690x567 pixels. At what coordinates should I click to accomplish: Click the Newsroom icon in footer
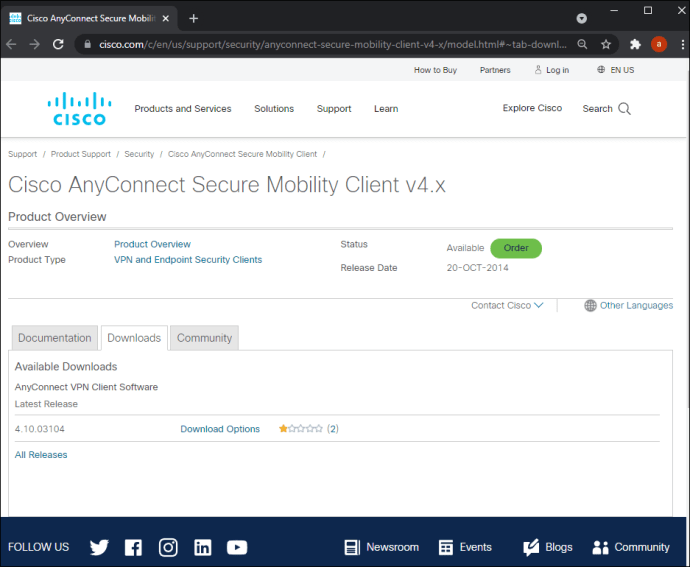tap(352, 547)
